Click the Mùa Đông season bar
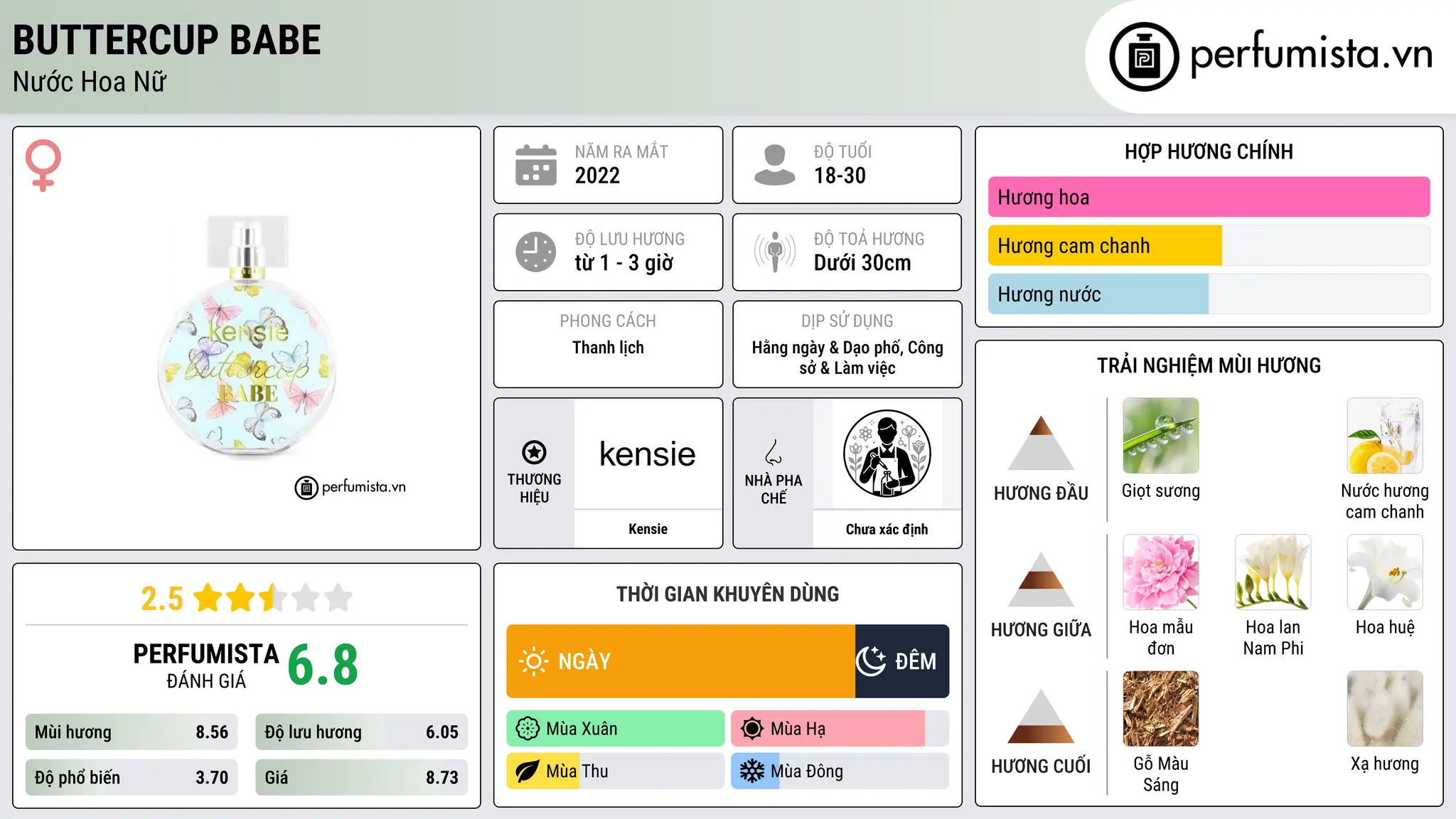Viewport: 1456px width, 819px height. click(840, 771)
